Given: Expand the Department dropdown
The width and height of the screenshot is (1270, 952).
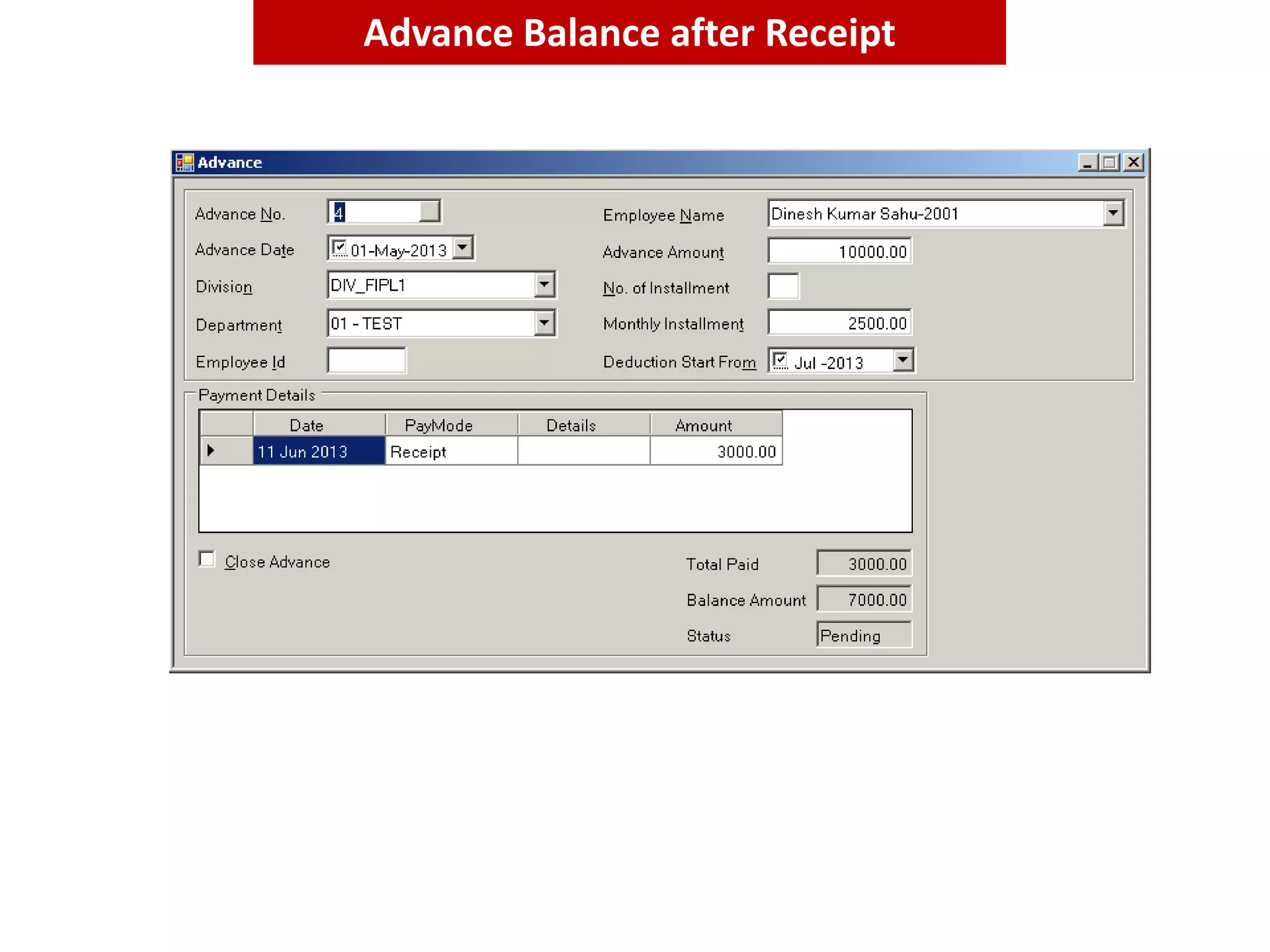Looking at the screenshot, I should tap(544, 323).
